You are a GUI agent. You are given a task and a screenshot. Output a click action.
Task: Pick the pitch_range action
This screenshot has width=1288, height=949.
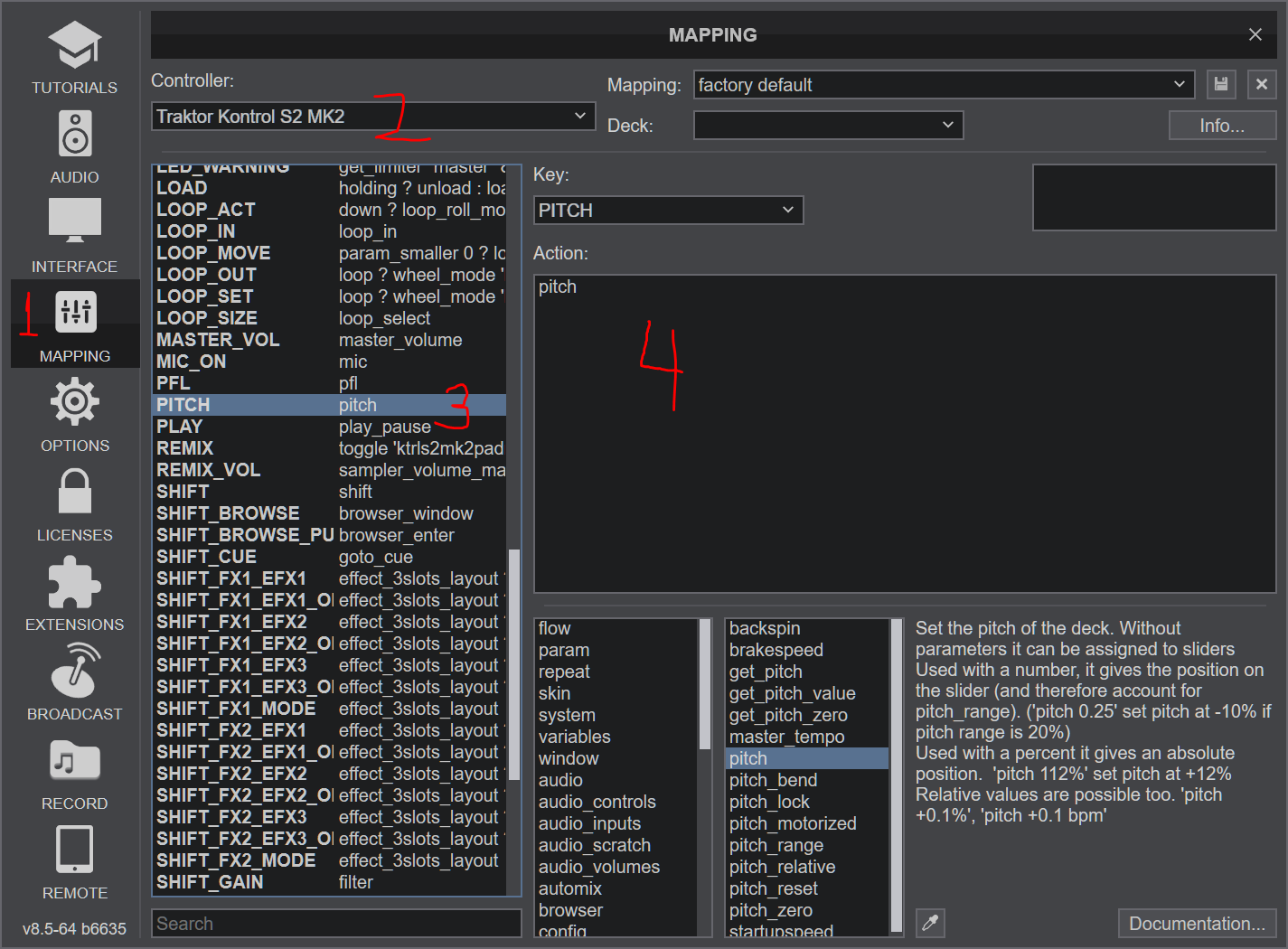pyautogui.click(x=808, y=845)
